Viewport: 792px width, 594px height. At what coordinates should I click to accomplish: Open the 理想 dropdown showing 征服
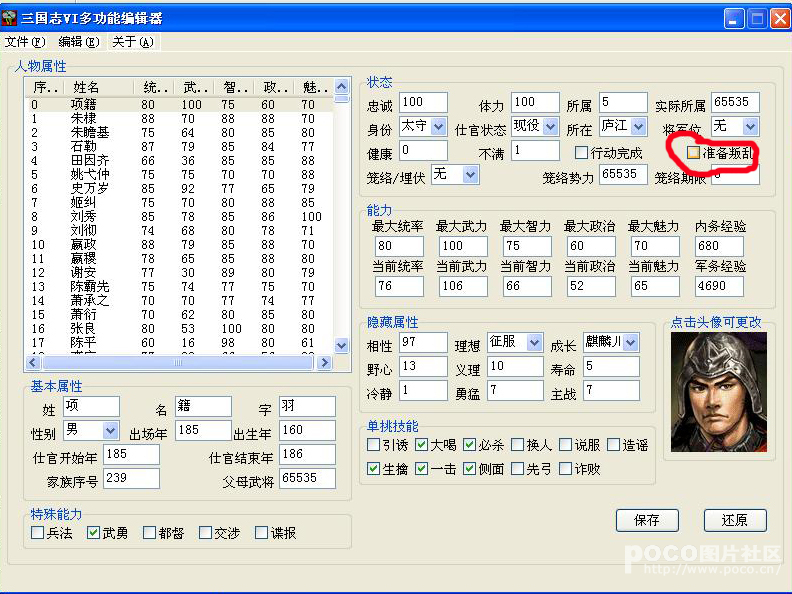pyautogui.click(x=534, y=342)
